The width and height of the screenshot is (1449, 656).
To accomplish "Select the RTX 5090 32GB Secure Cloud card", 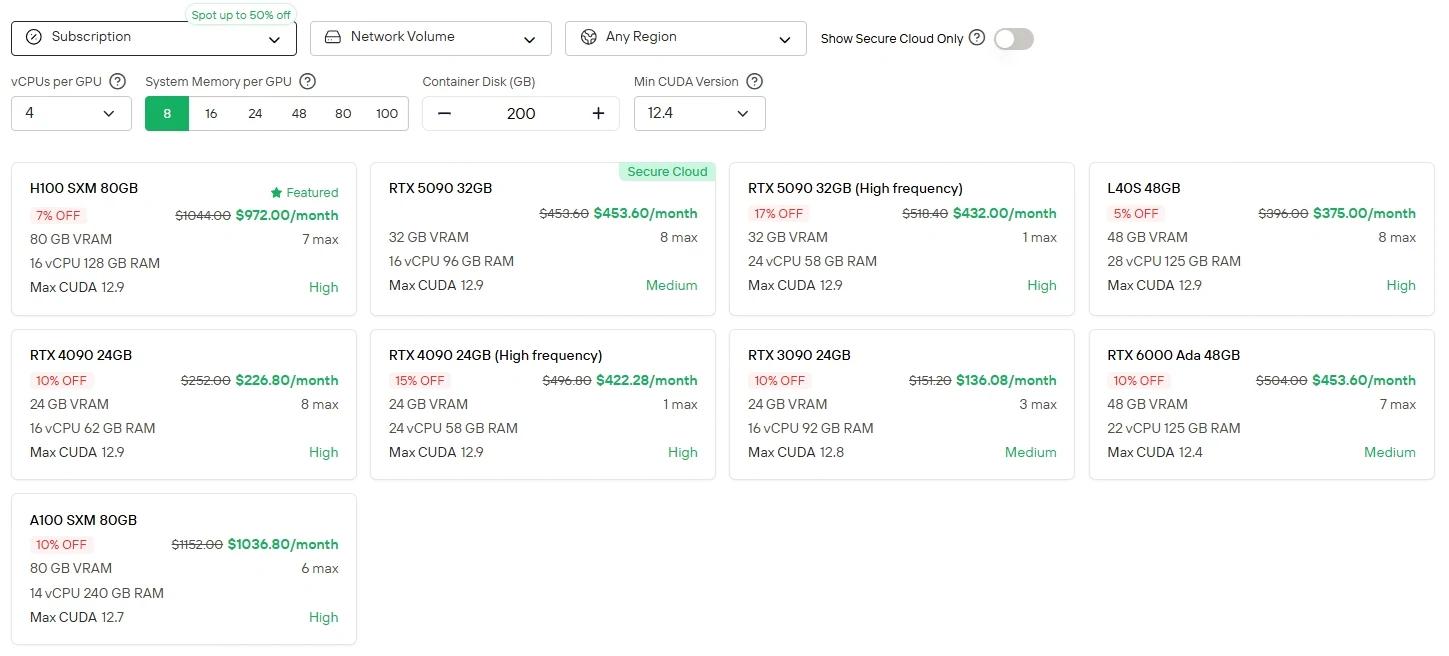I will pos(543,239).
